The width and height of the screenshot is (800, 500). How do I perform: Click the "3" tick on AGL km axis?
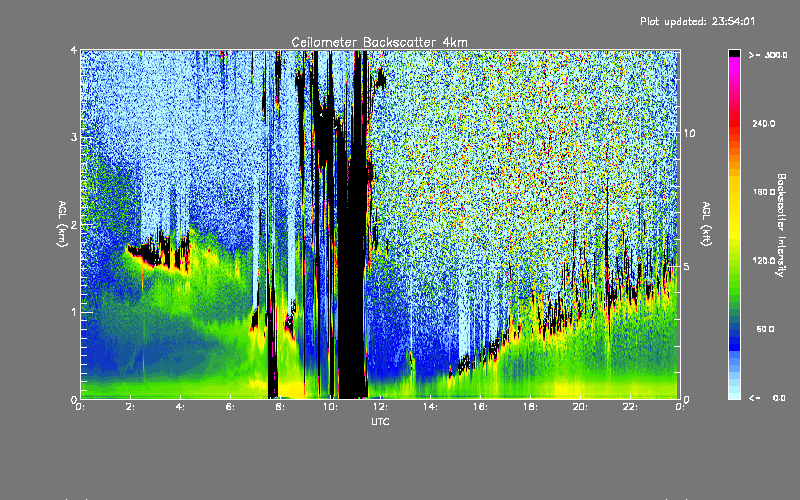74,137
